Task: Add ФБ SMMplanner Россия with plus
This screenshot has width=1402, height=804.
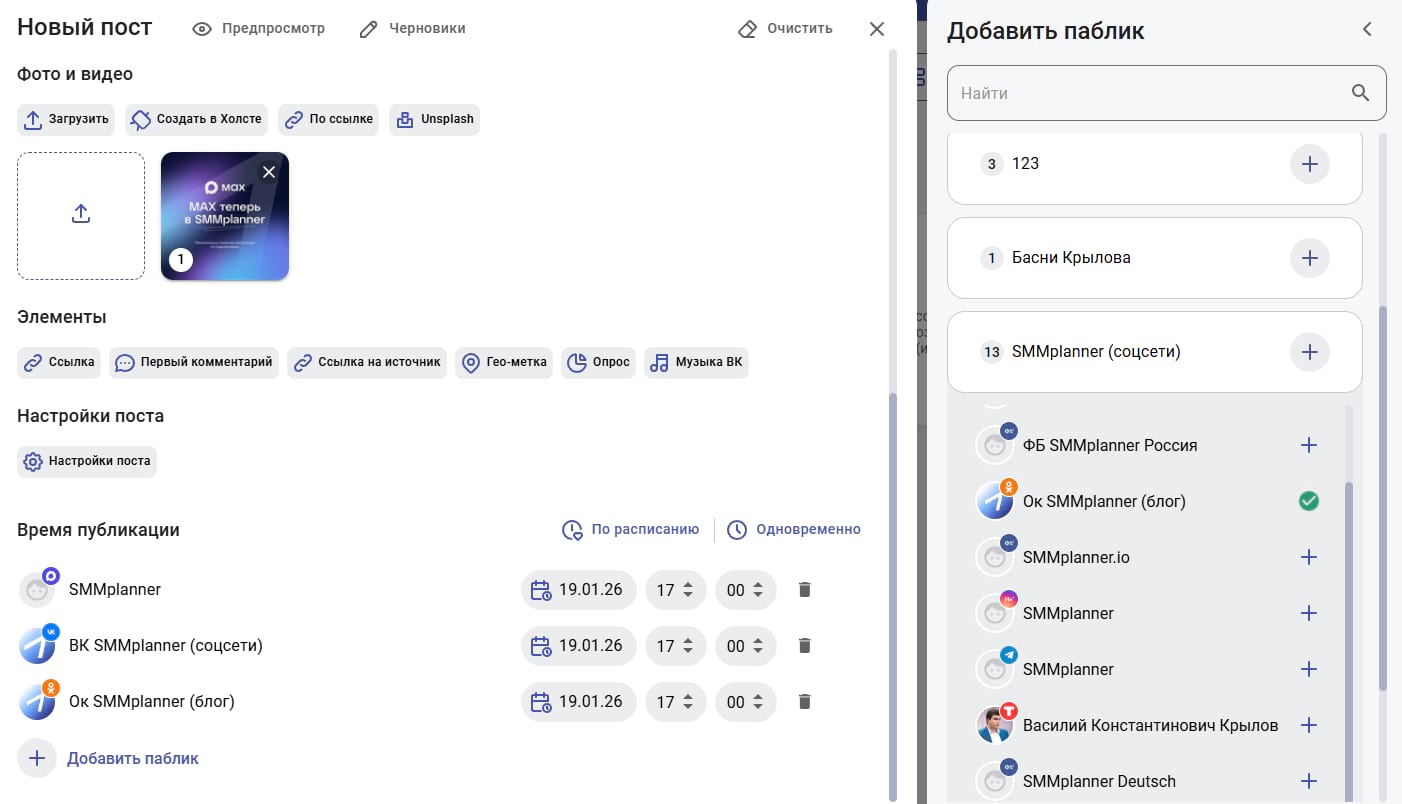Action: pos(1308,445)
